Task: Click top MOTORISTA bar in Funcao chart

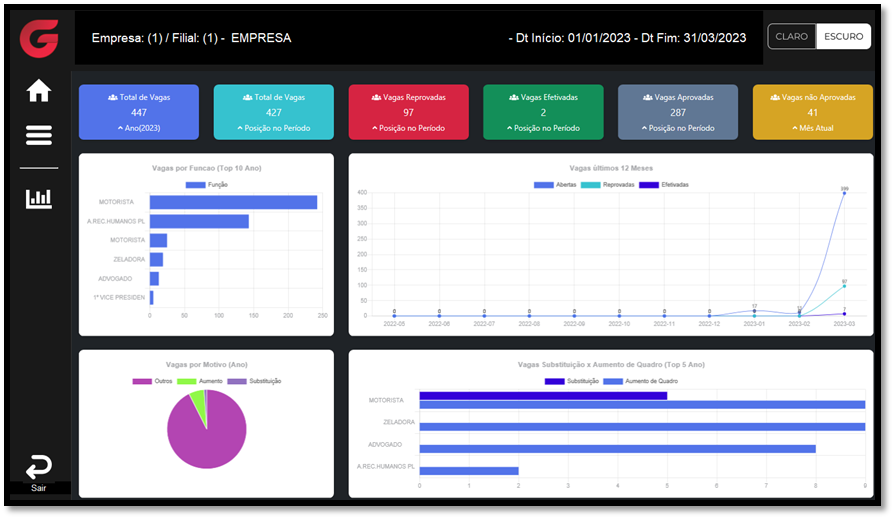Action: click(x=233, y=202)
